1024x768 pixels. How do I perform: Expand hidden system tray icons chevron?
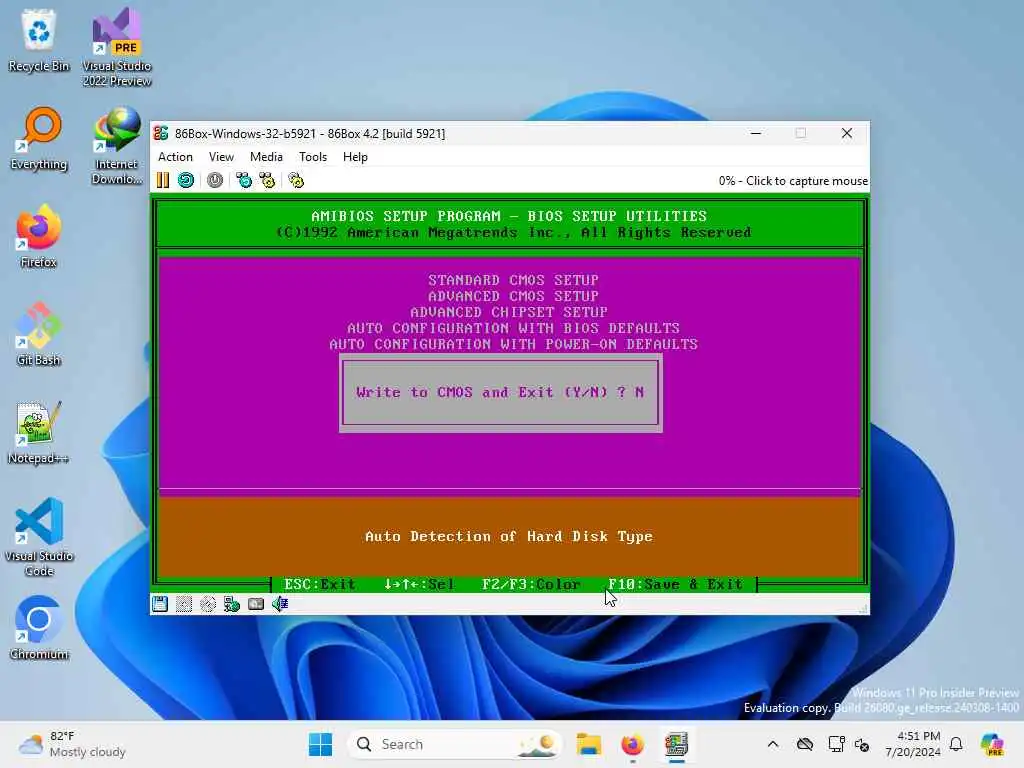tap(773, 744)
